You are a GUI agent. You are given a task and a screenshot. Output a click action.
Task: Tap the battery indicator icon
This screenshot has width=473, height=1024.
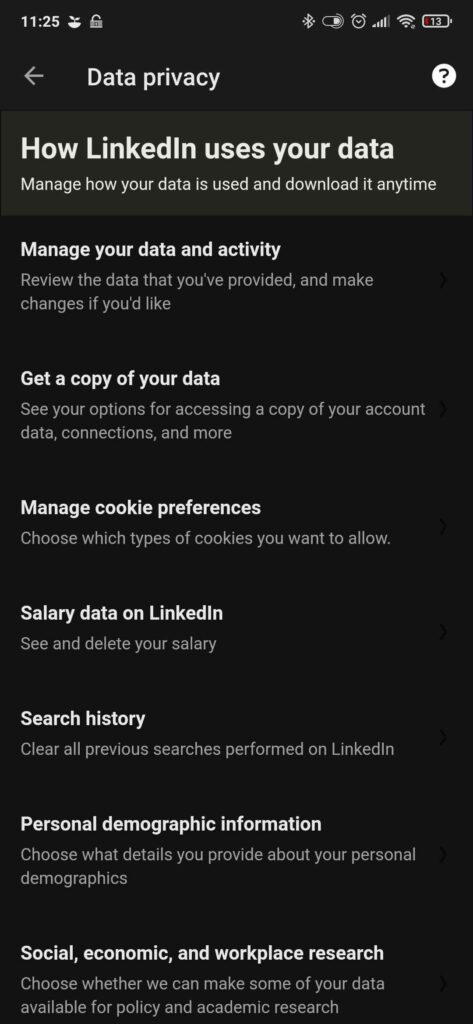[x=436, y=22]
